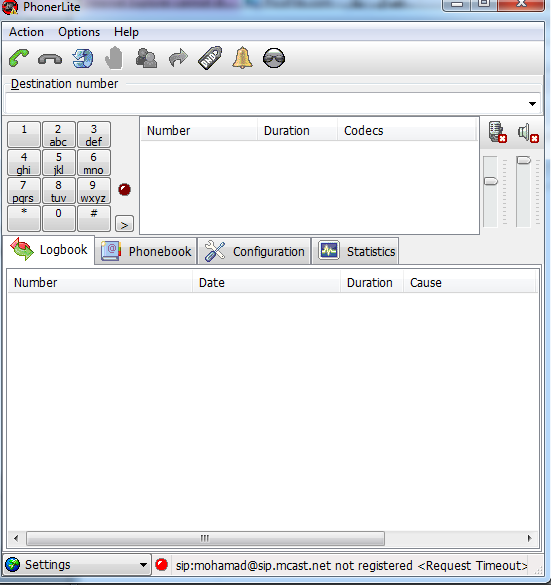Hang up with the gray handset icon
Image resolution: width=551 pixels, height=585 pixels.
pos(50,59)
